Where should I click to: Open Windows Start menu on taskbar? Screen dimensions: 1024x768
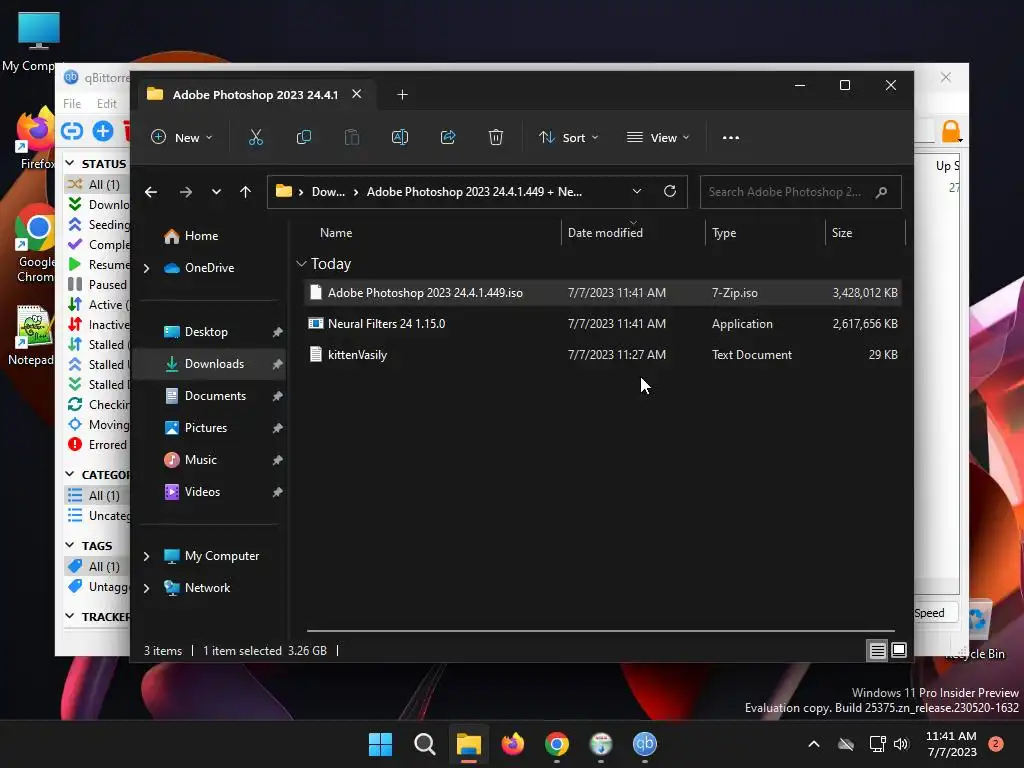381,744
